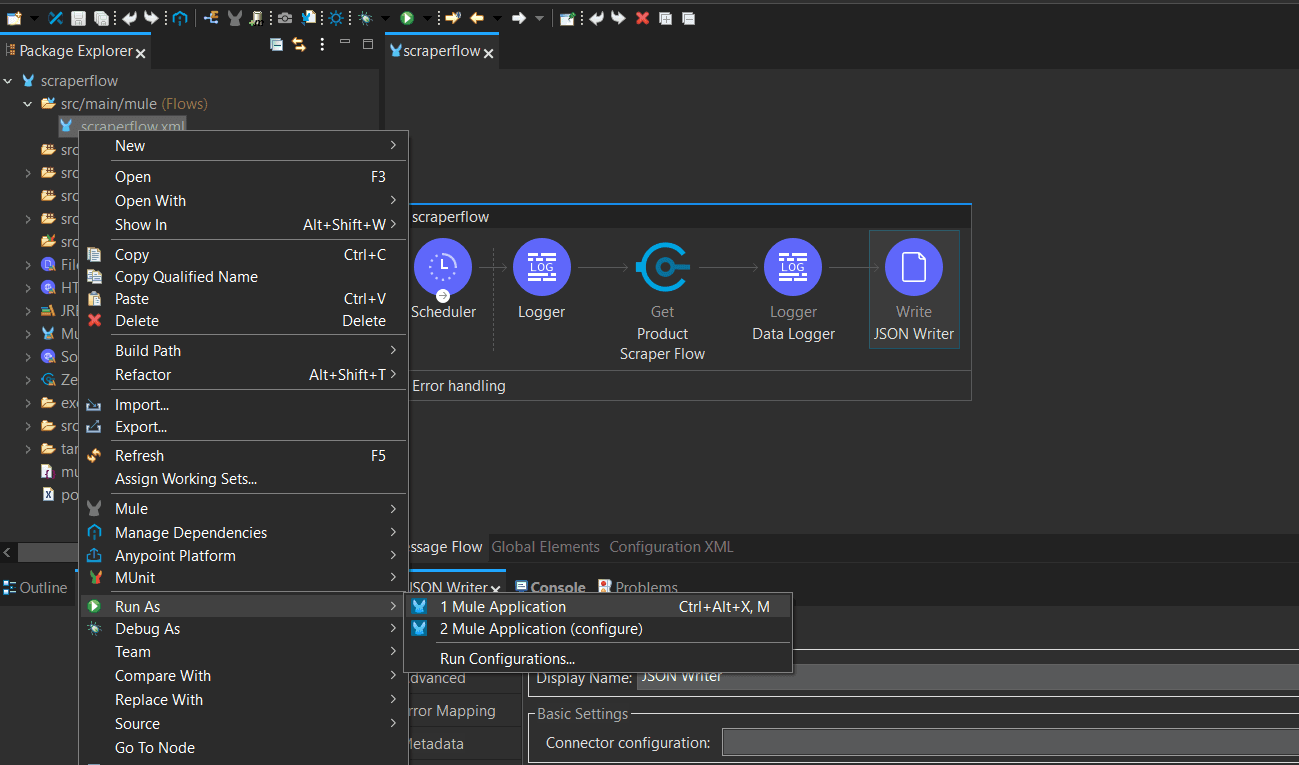1299x765 pixels.
Task: Click the yellow Back navigation arrow
Action: 477,18
